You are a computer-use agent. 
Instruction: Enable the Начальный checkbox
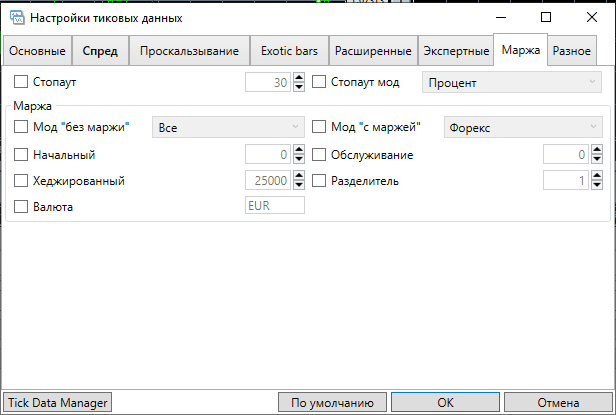(21, 154)
